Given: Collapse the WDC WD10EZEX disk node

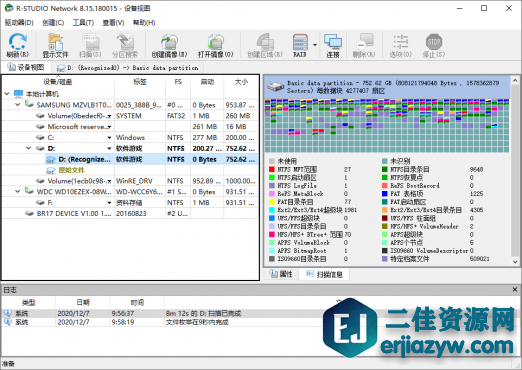Looking at the screenshot, I should pyautogui.click(x=18, y=191).
